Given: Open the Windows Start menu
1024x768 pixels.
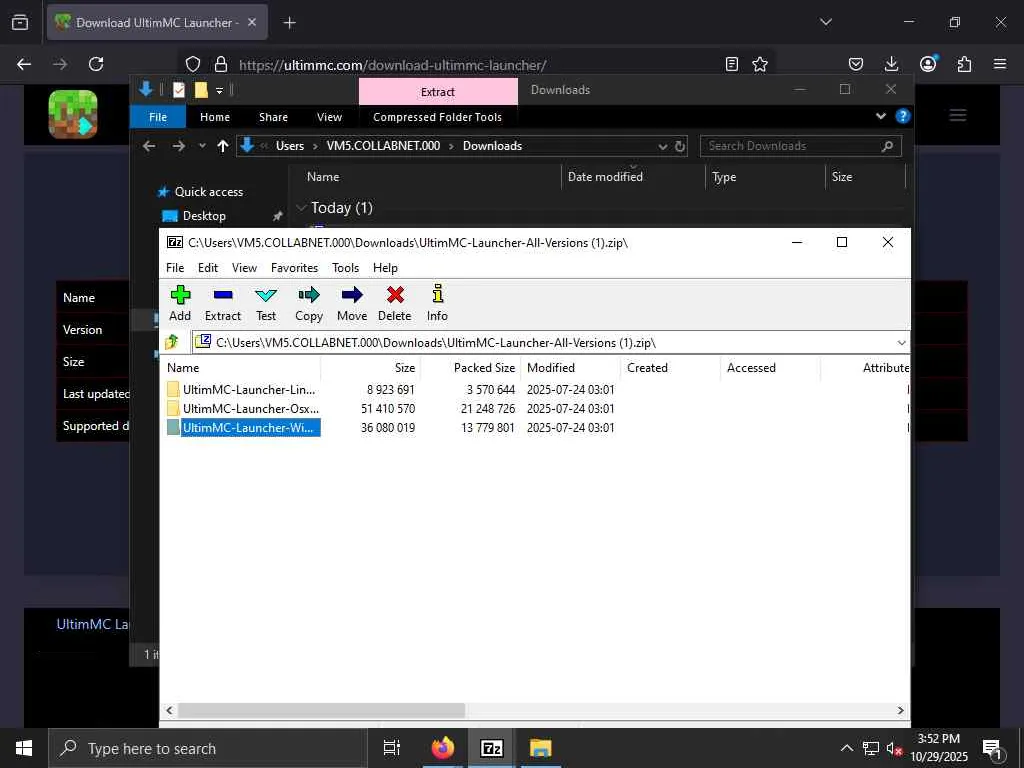Looking at the screenshot, I should click(x=24, y=748).
